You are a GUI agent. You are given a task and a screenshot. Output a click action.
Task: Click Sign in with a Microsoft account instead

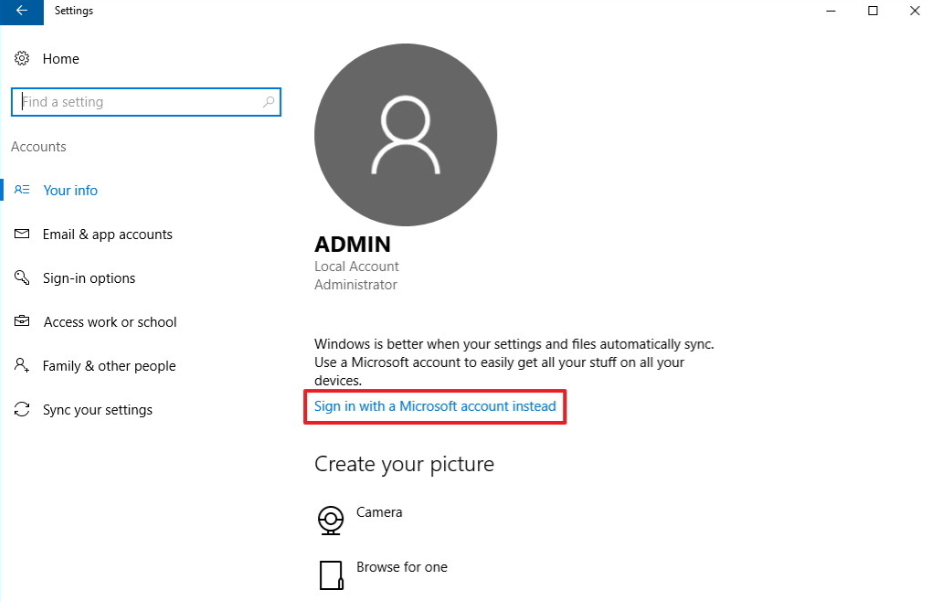coord(435,406)
